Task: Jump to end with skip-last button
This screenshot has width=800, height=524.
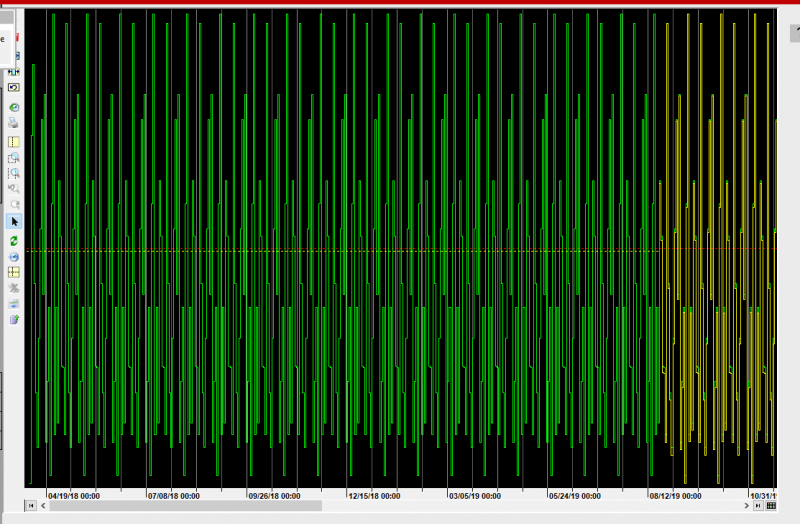Action: click(x=758, y=506)
